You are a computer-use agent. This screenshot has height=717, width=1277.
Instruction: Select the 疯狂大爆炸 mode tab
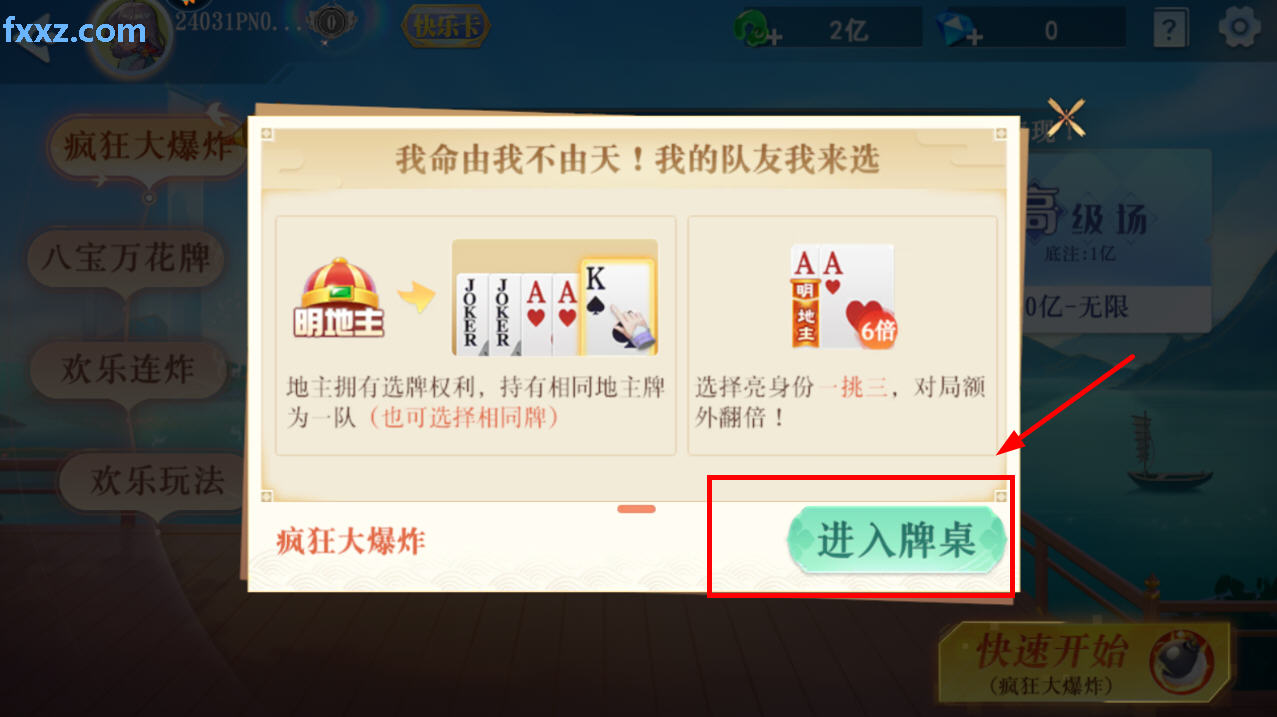click(x=148, y=148)
